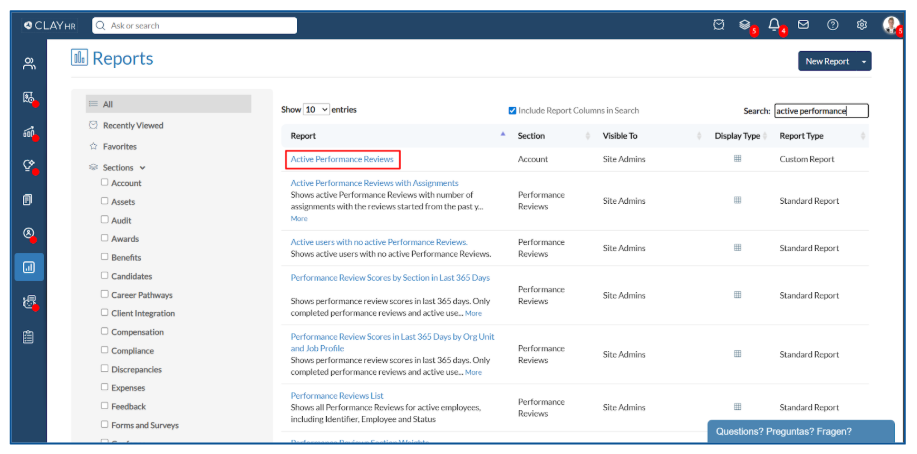Open the documents sidebar icon

28,200
